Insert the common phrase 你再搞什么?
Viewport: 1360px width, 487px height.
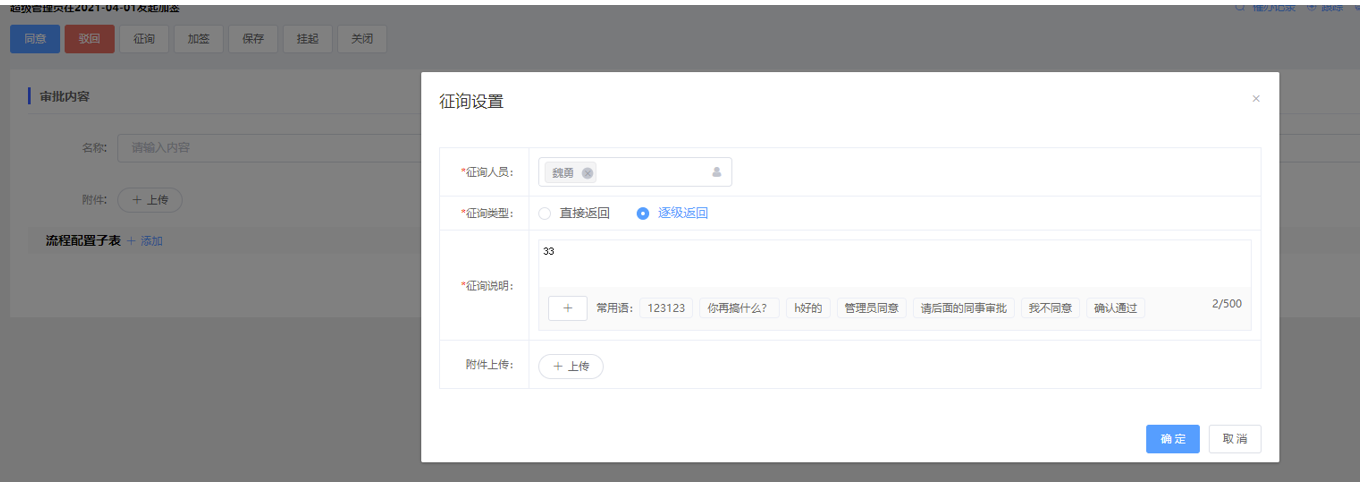click(738, 308)
